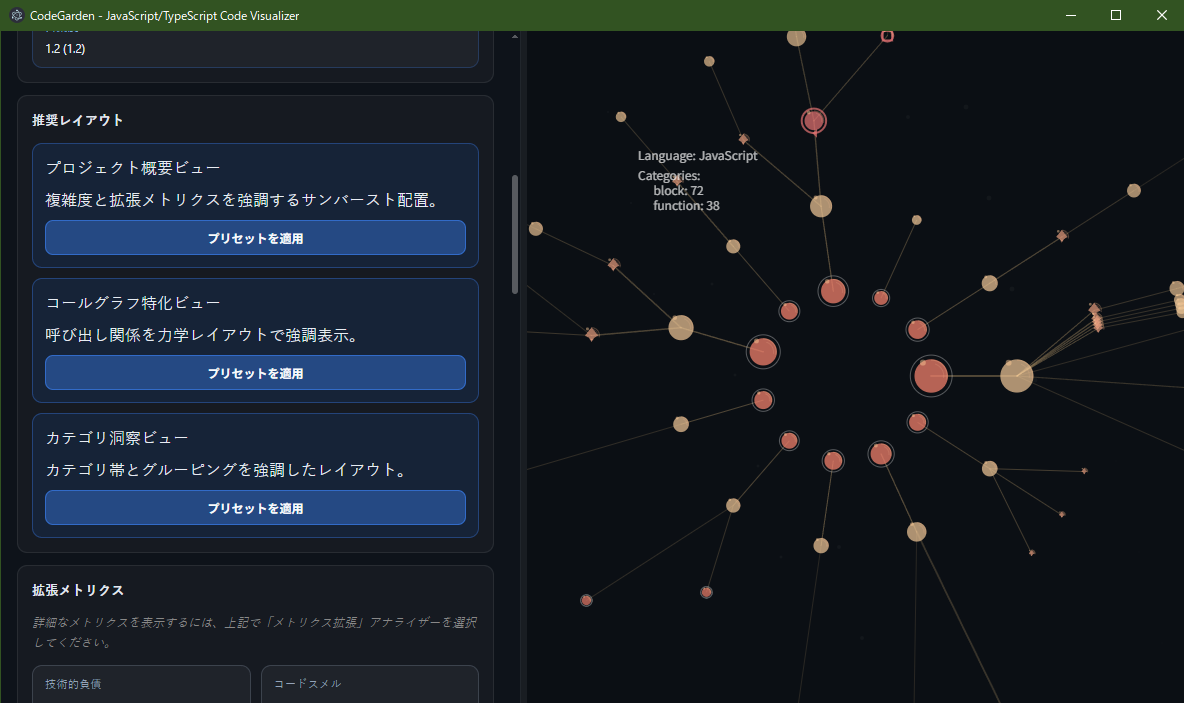Click the sidebar vertical scrollbar thumb
1184x703 pixels.
point(515,234)
